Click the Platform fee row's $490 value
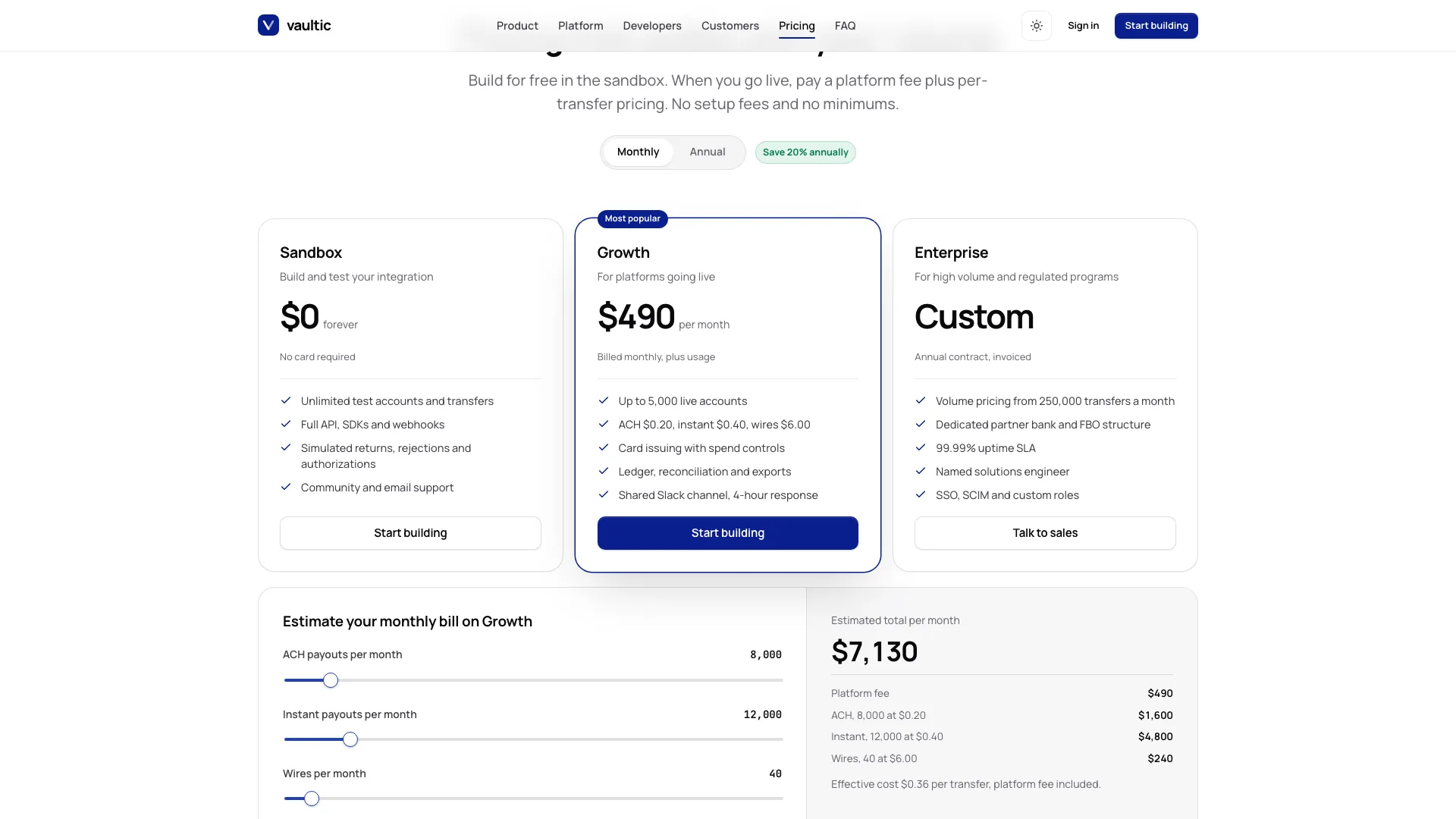Image resolution: width=1456 pixels, height=819 pixels. pos(1160,693)
